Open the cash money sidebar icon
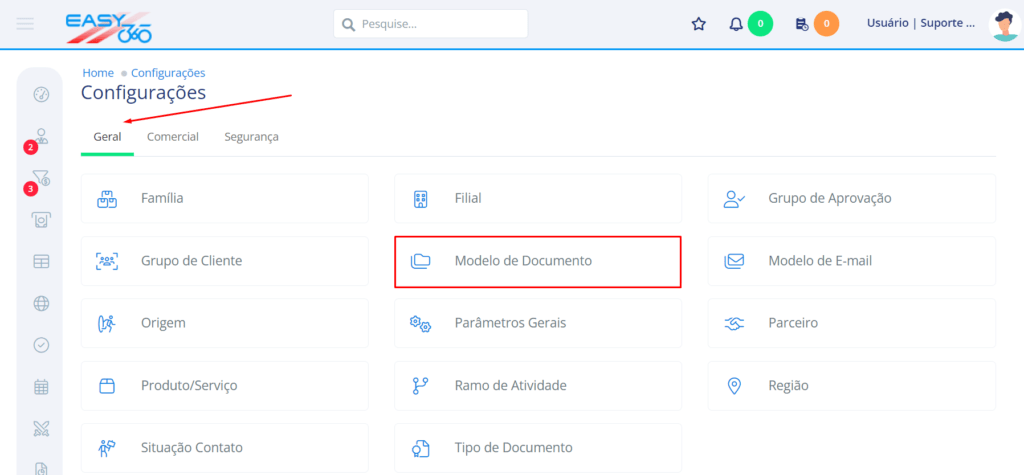Viewport: 1024px width, 475px height. pyautogui.click(x=41, y=220)
